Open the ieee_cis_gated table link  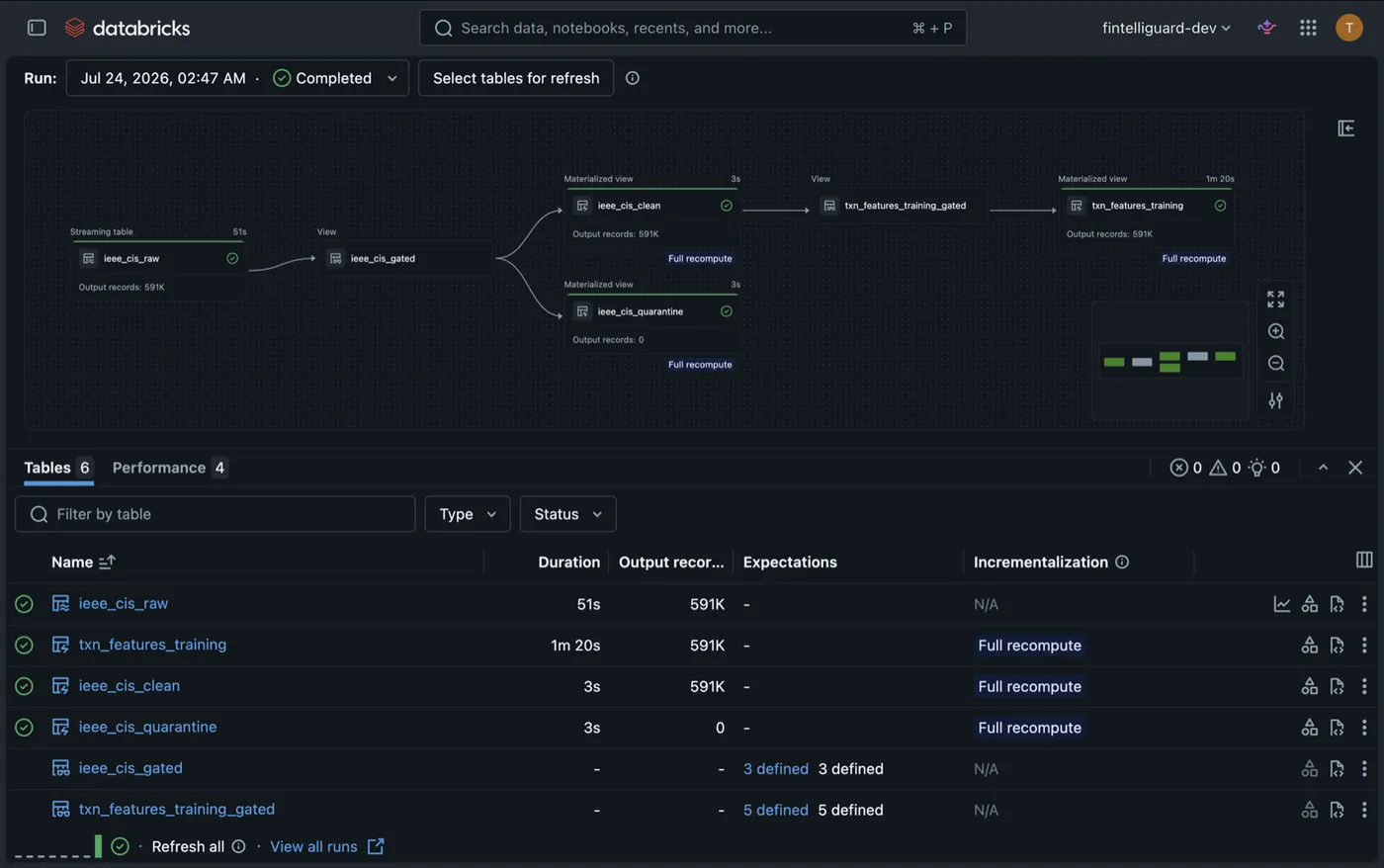[x=130, y=768]
